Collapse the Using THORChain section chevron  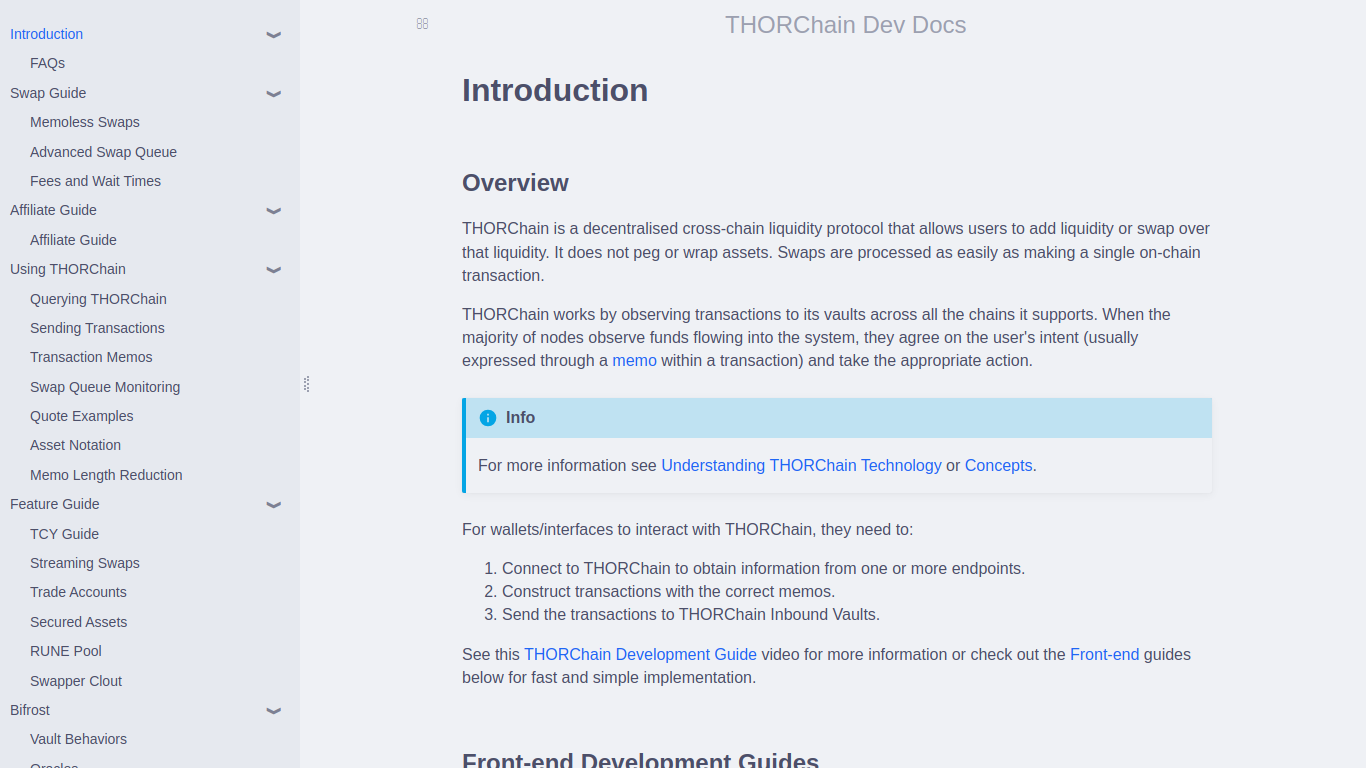[x=274, y=270]
